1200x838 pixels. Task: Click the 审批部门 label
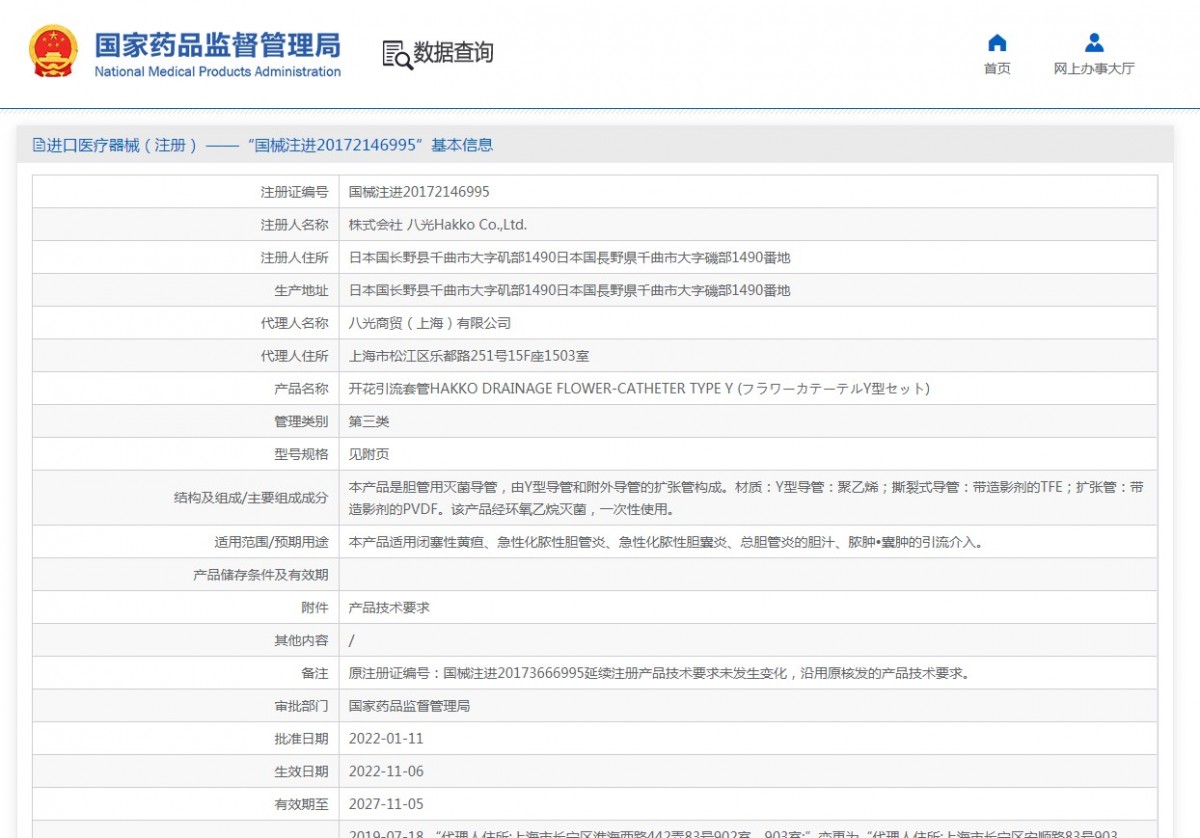click(301, 706)
